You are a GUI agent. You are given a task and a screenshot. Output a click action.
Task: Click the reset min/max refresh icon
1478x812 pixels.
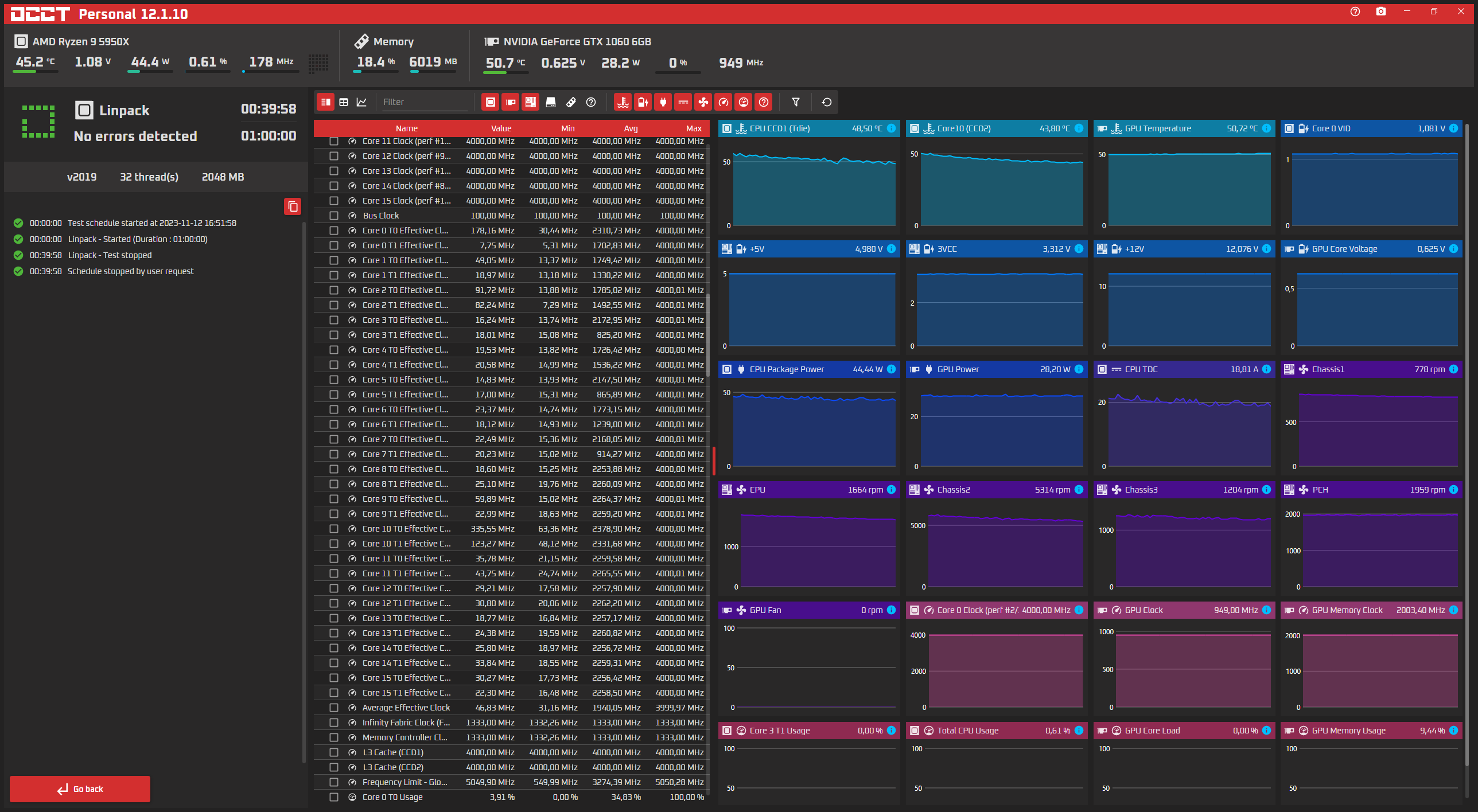pos(826,102)
